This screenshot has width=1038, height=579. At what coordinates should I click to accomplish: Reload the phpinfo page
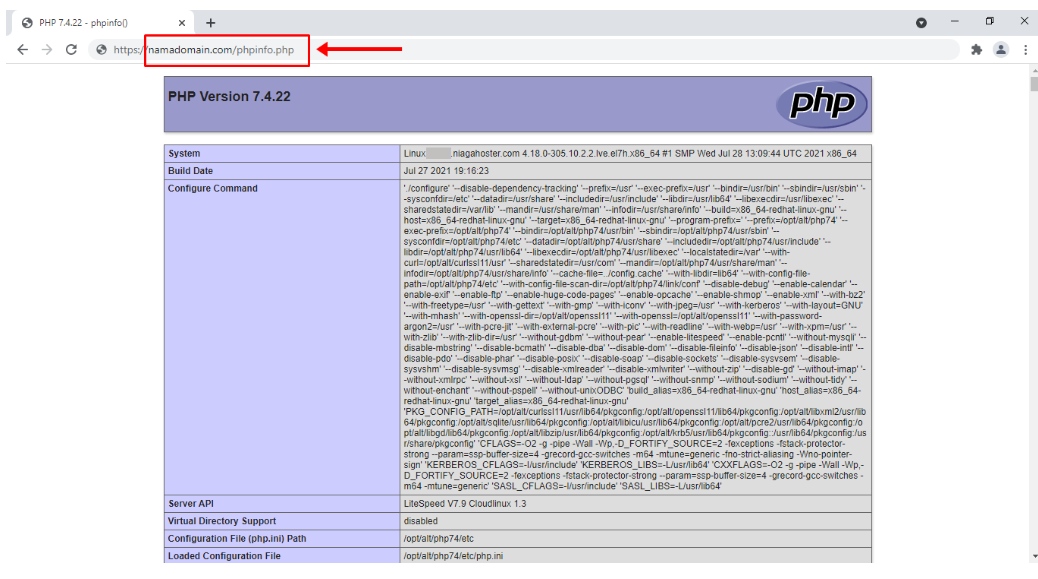pyautogui.click(x=71, y=50)
